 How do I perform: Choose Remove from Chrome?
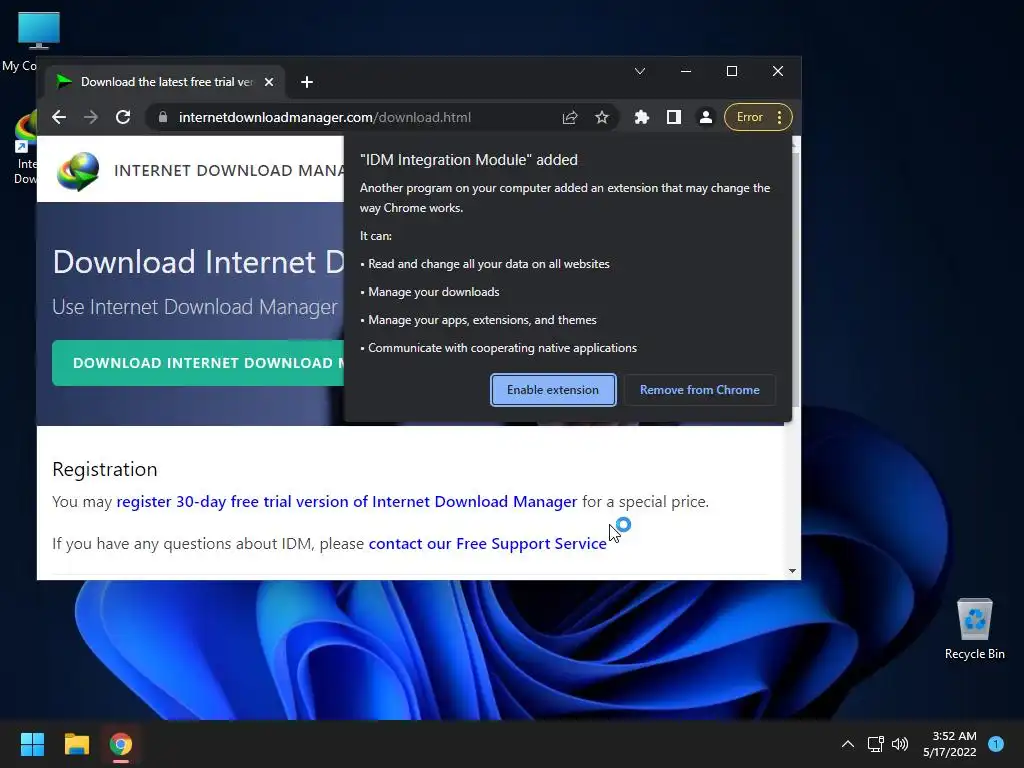point(699,390)
